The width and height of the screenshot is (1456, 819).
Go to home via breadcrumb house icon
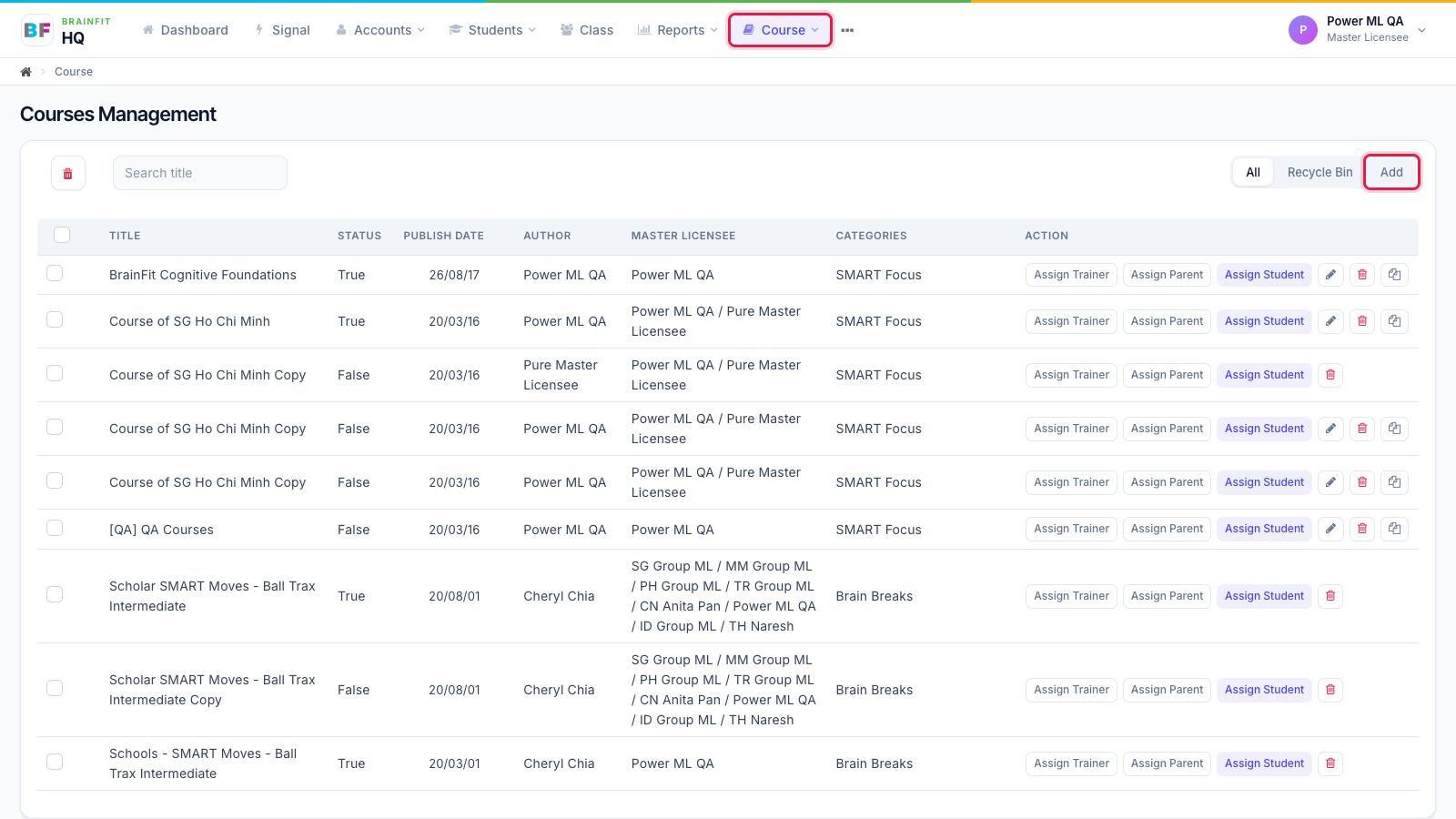point(25,72)
